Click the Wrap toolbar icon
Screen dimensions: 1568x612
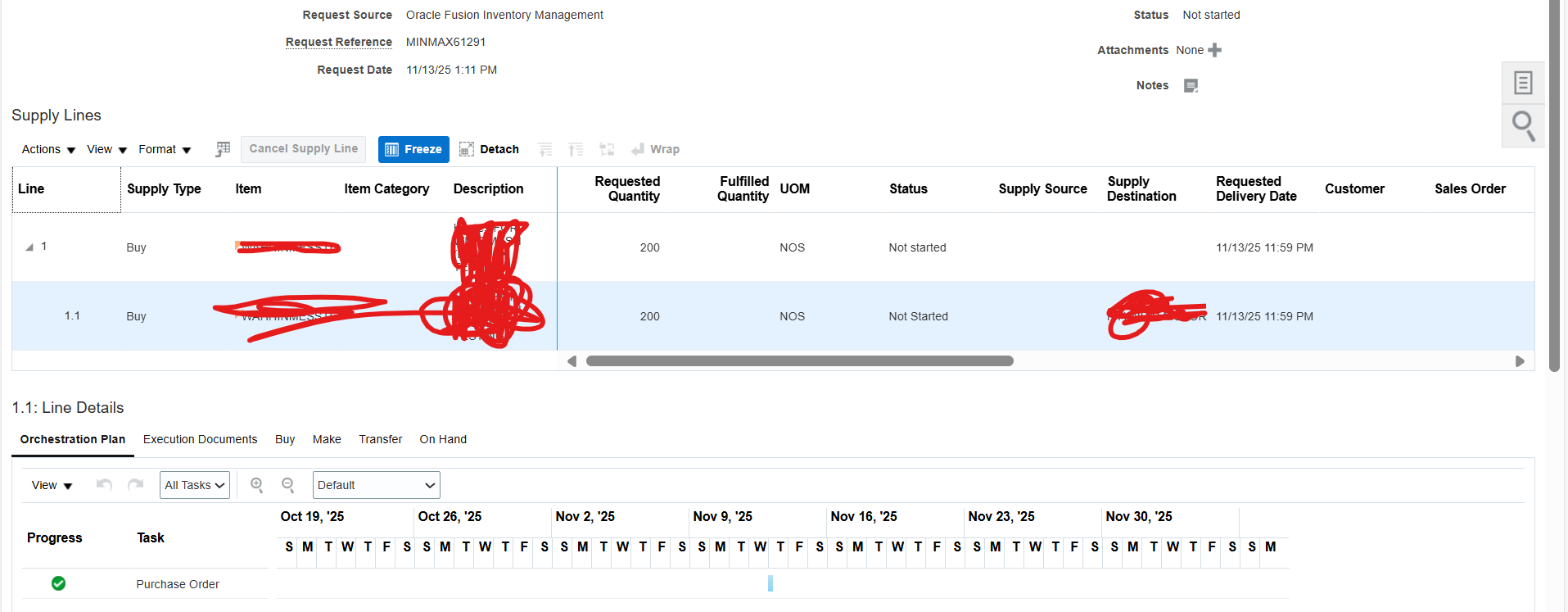point(655,149)
